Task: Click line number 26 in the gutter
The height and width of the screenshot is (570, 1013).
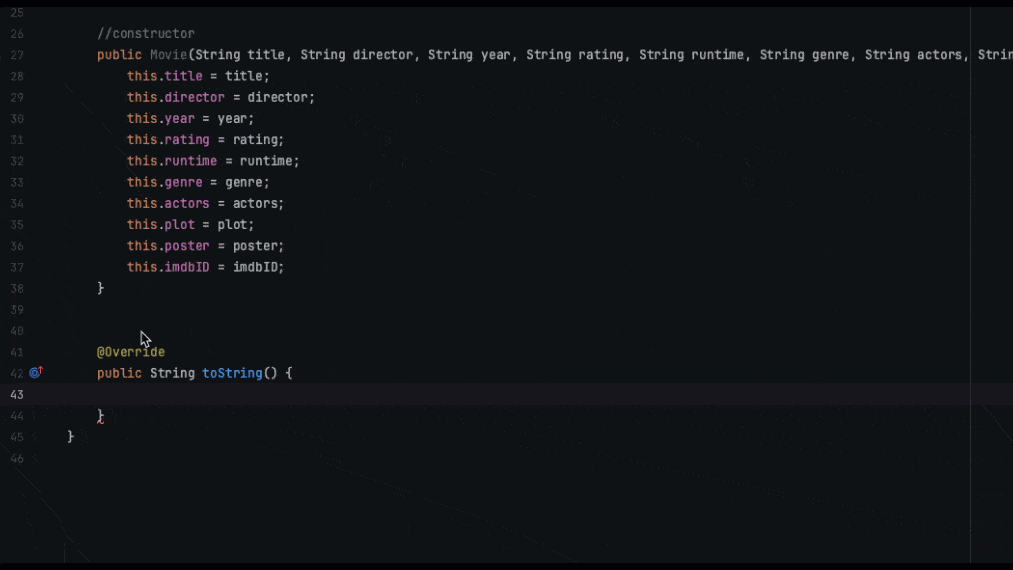Action: tap(17, 34)
